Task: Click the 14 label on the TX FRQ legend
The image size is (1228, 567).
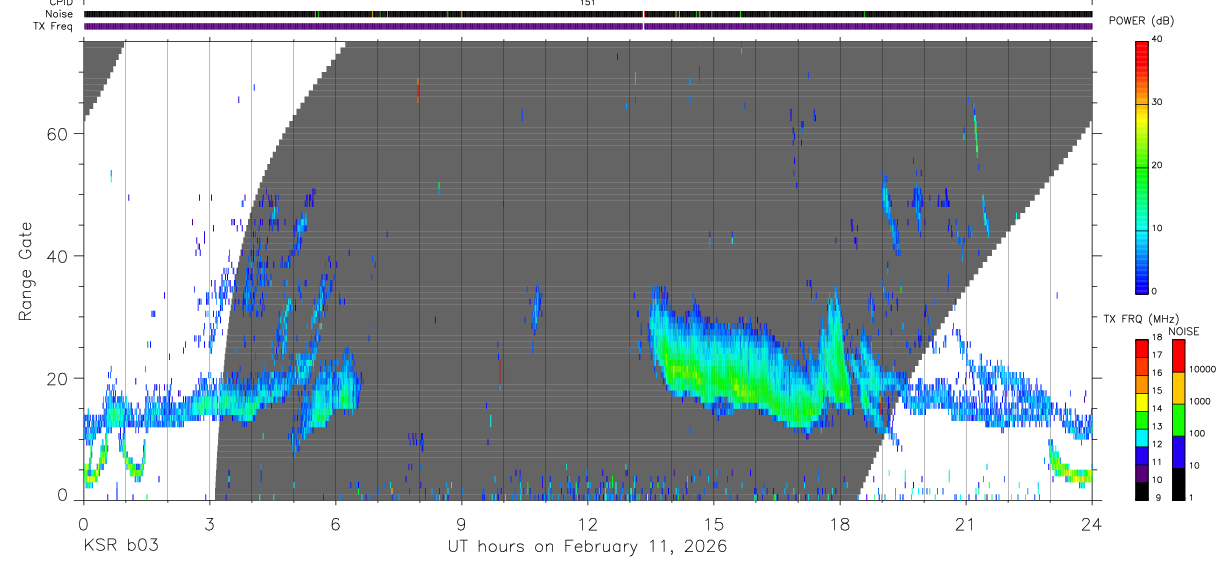Action: [1157, 409]
